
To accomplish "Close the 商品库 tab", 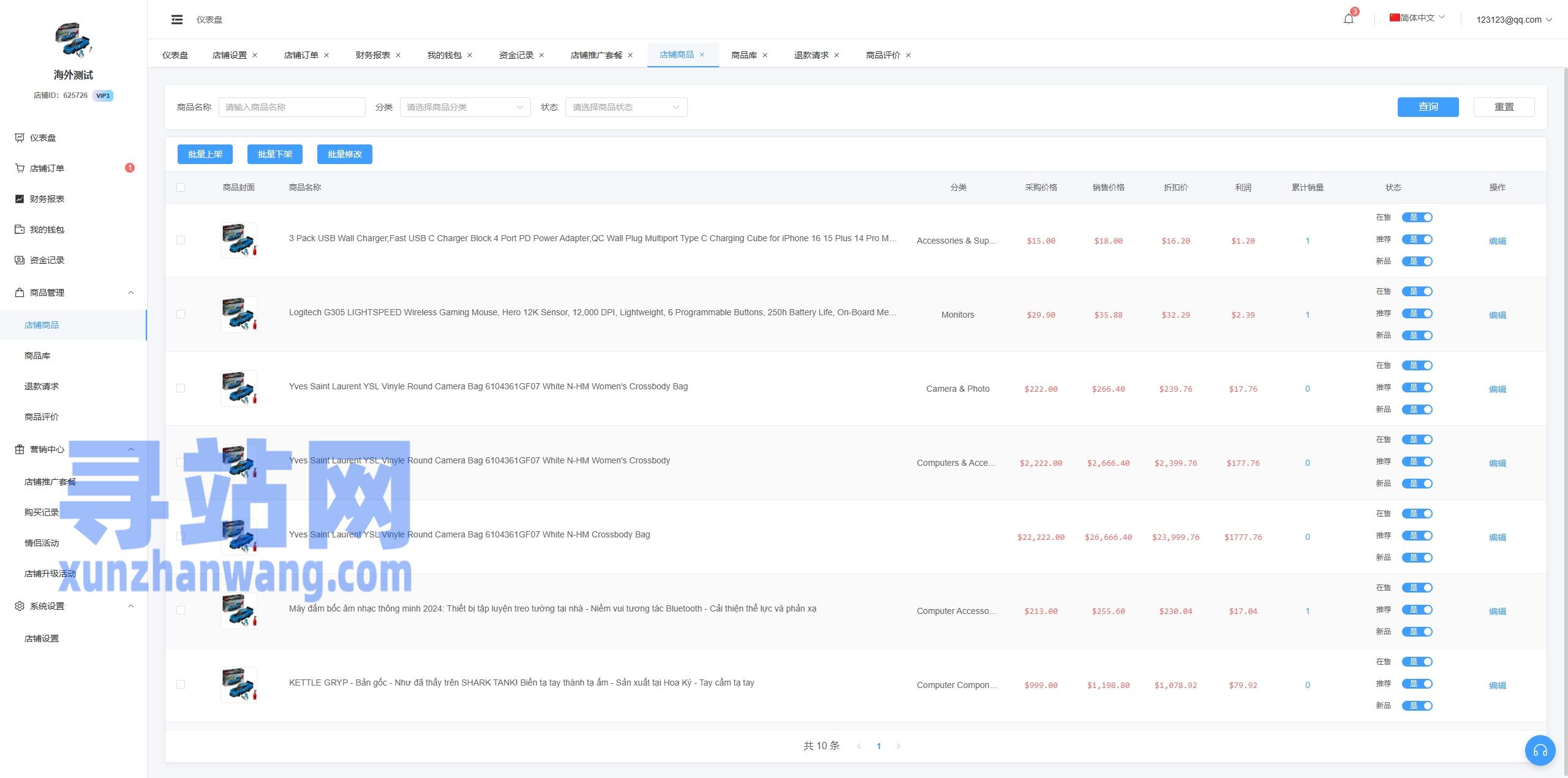I will click(765, 55).
